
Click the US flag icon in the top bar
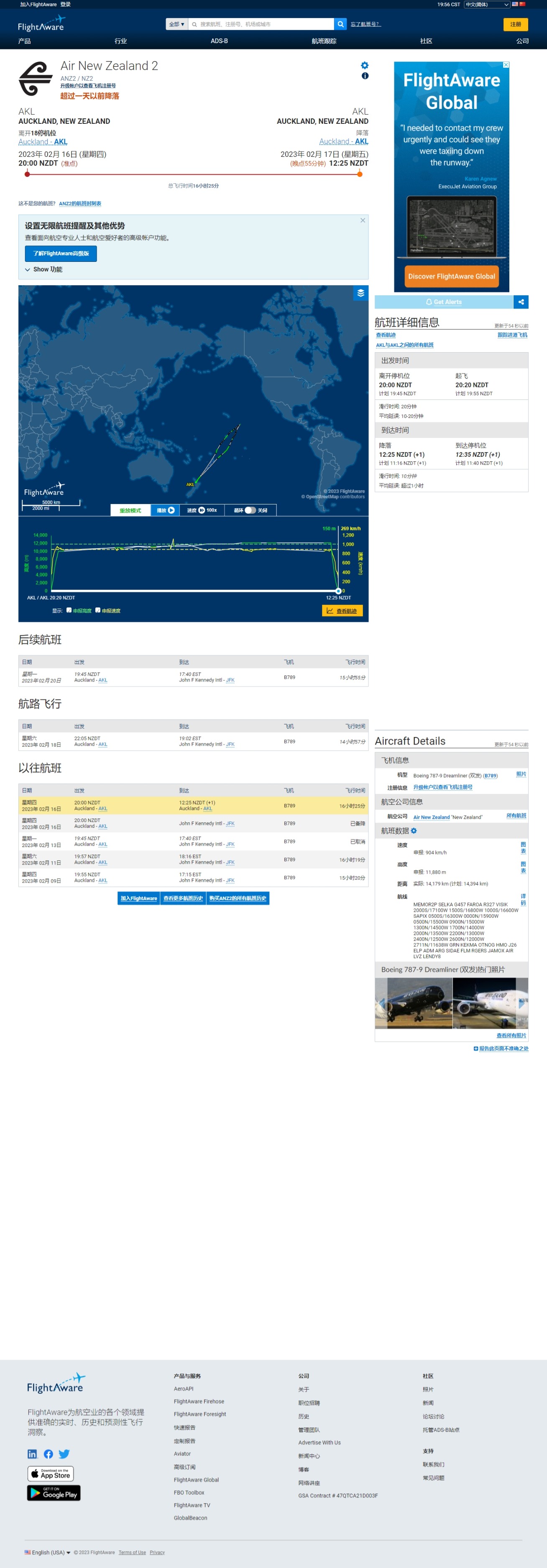(x=515, y=4)
